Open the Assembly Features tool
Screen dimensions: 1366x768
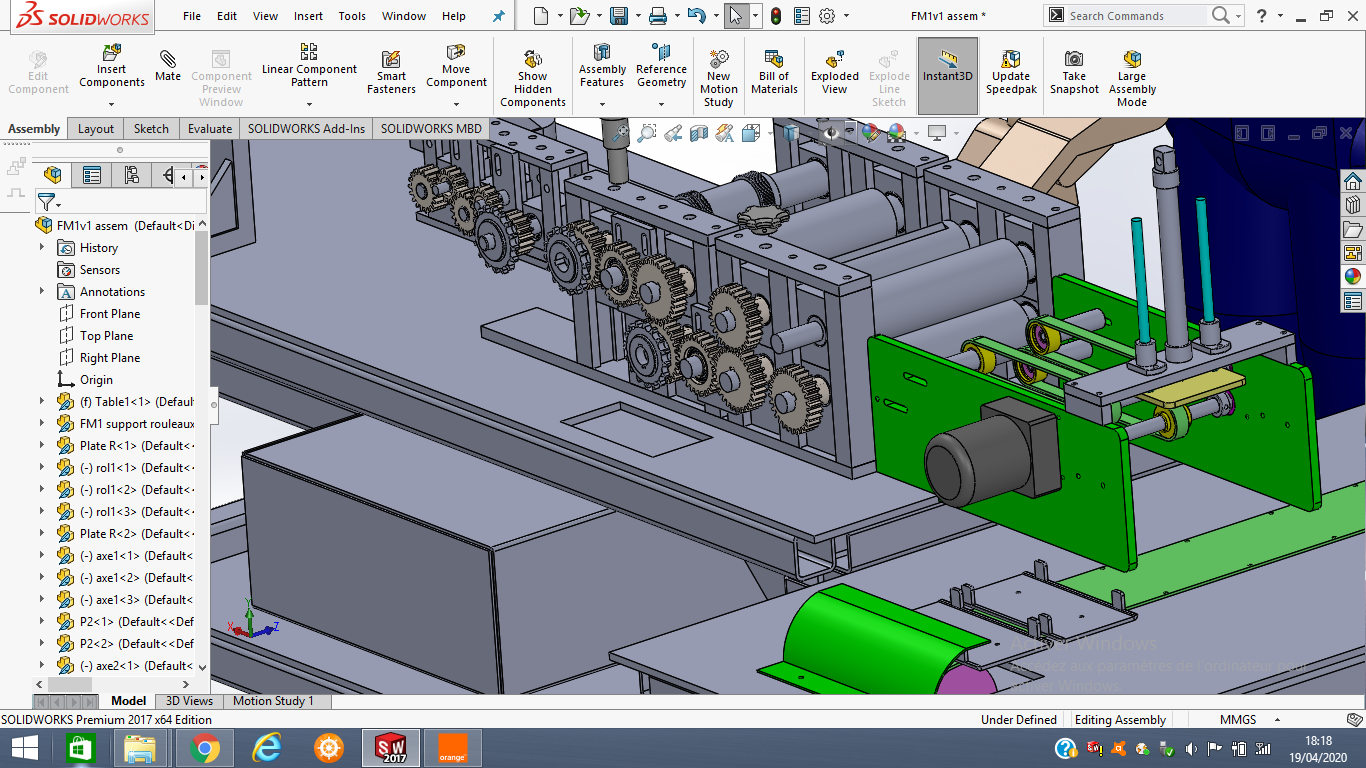pos(602,66)
